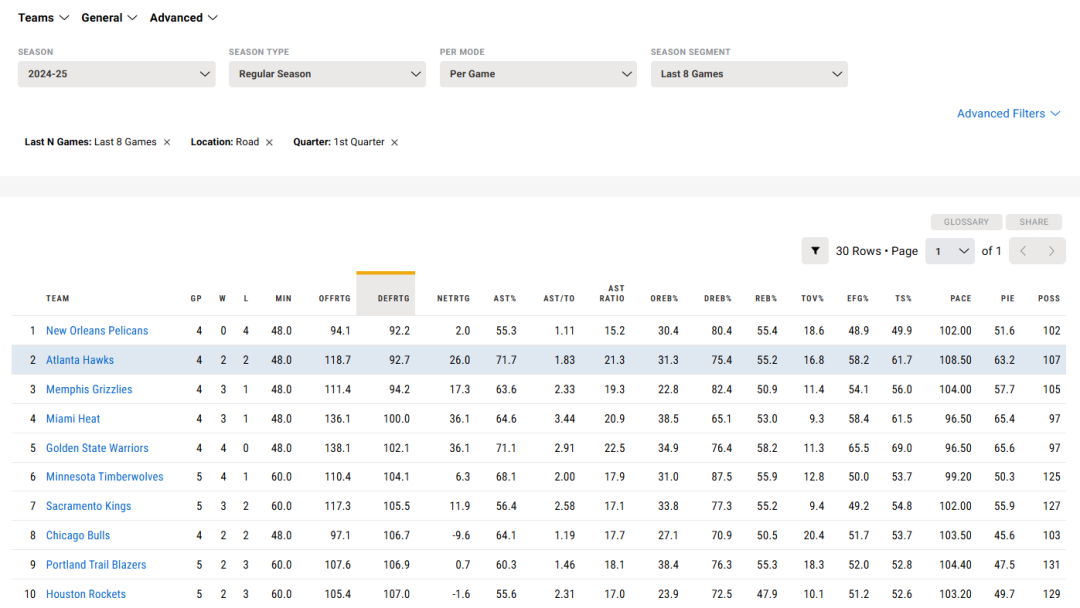Image resolution: width=1080 pixels, height=608 pixels.
Task: Open the Season Segment dropdown
Action: coord(749,74)
